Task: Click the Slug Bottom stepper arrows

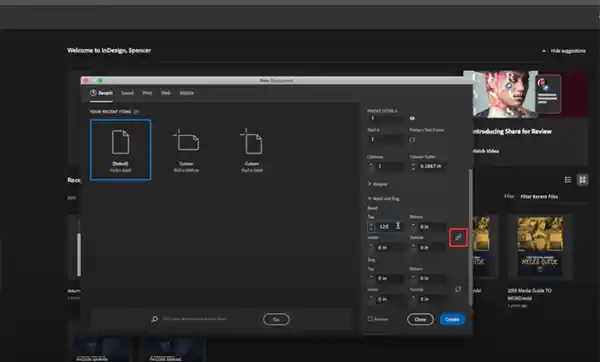Action: (413, 278)
